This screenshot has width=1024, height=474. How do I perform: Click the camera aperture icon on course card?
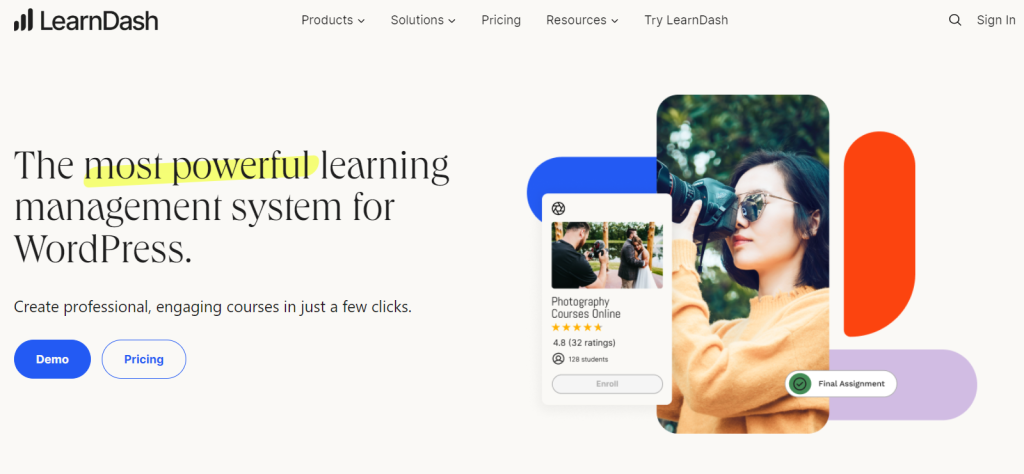click(558, 208)
